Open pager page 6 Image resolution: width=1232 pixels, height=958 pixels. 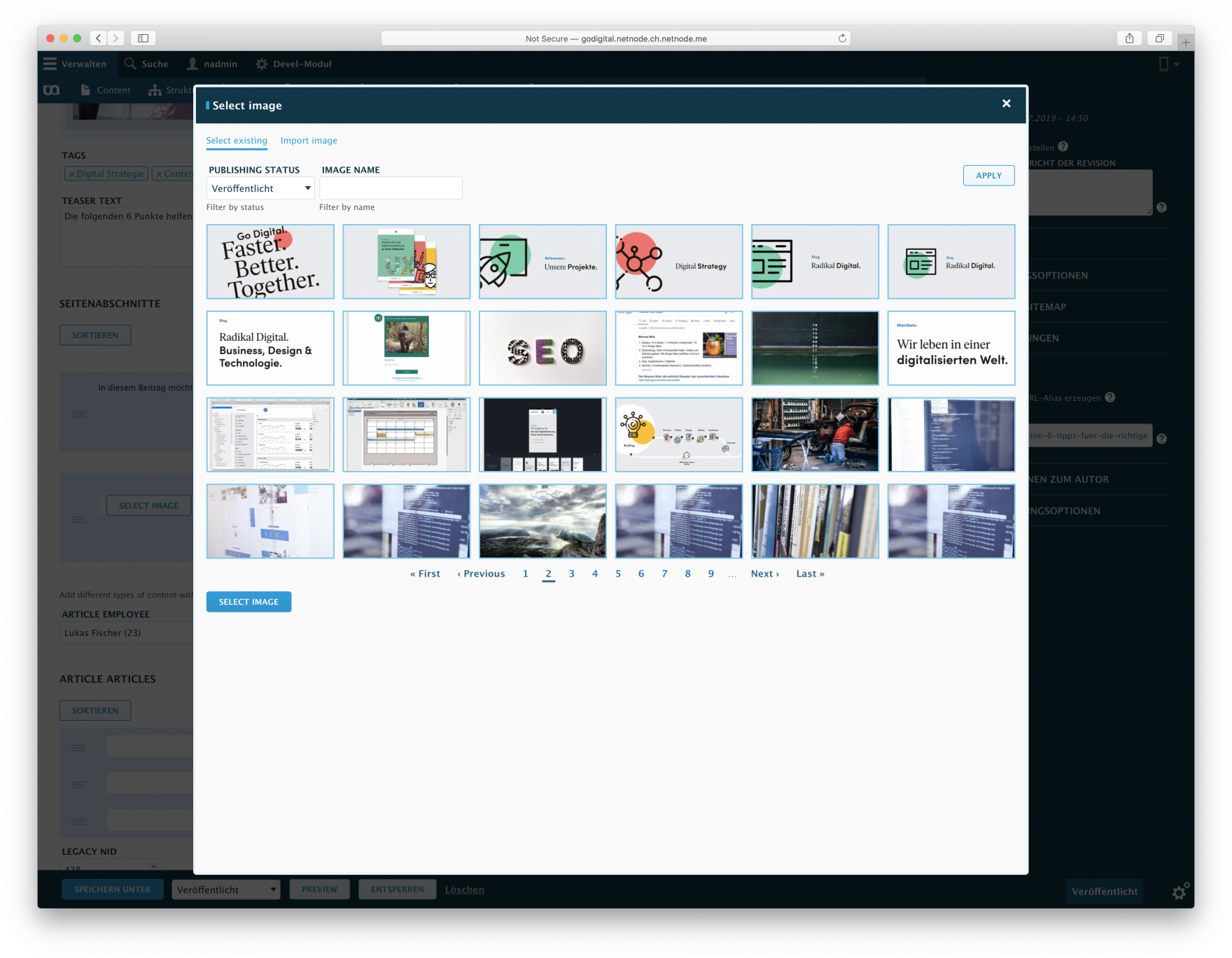click(641, 574)
